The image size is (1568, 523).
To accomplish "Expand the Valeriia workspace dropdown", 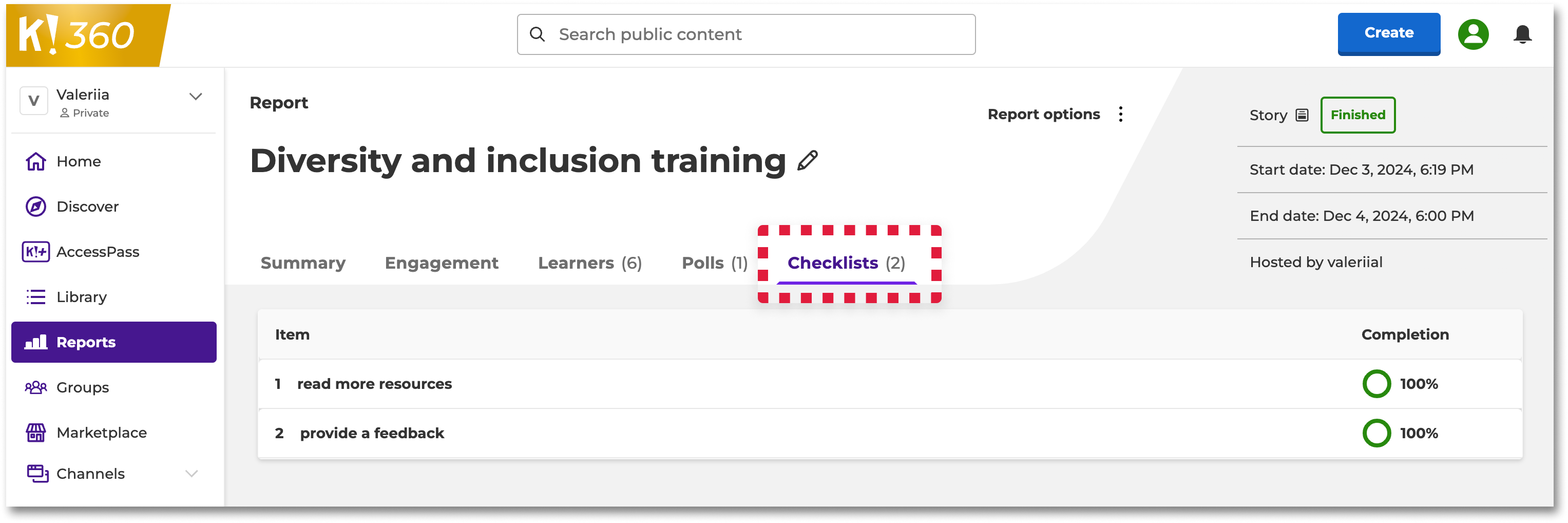I will pos(196,97).
